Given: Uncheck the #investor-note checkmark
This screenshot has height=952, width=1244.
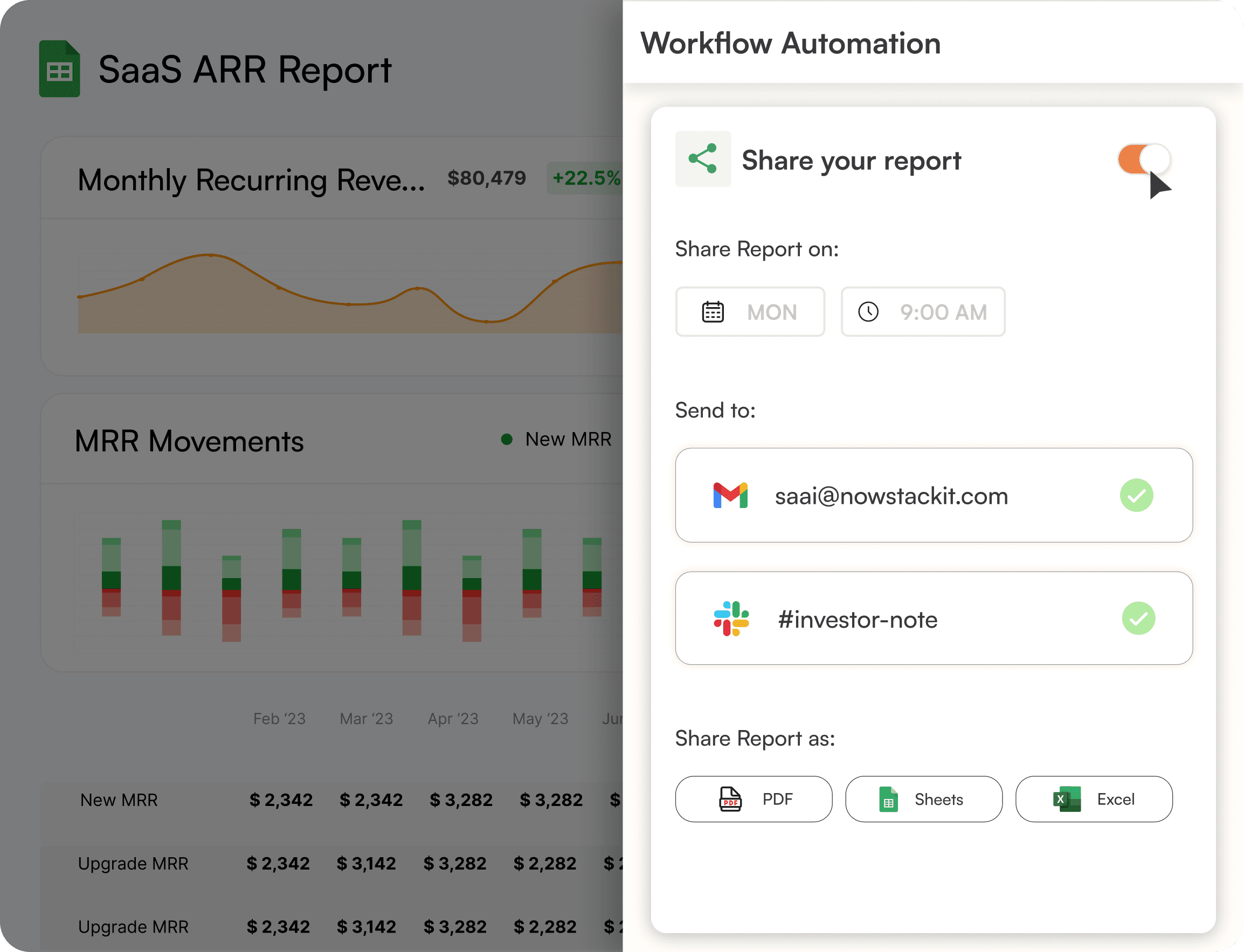Looking at the screenshot, I should pyautogui.click(x=1138, y=618).
